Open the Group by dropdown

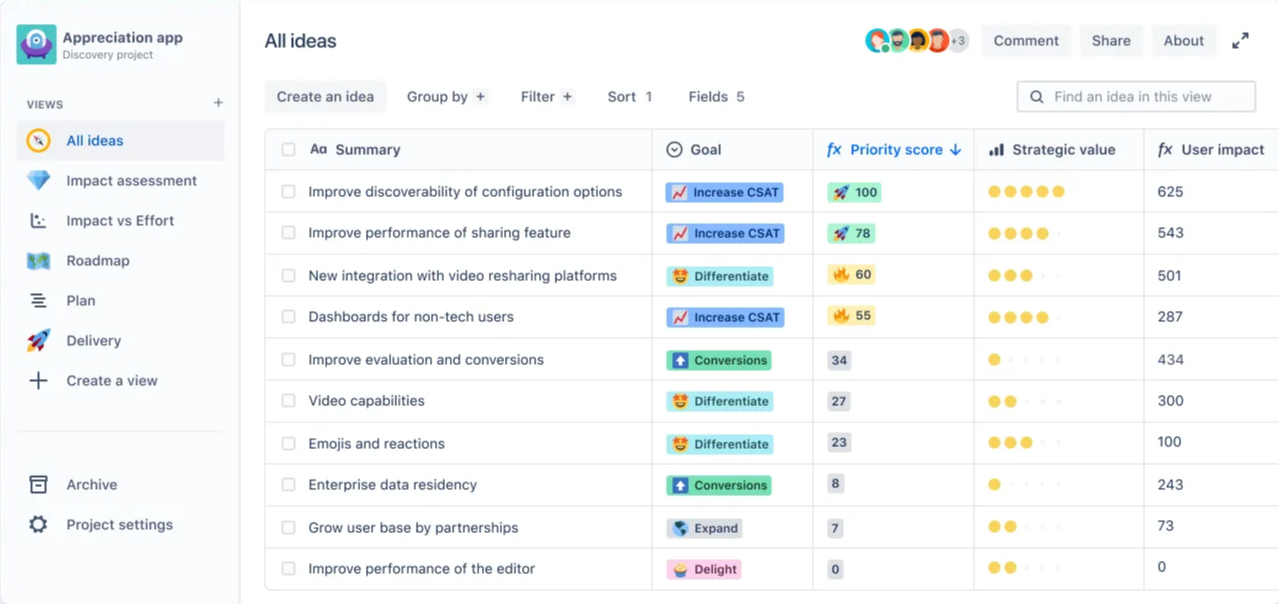[447, 96]
